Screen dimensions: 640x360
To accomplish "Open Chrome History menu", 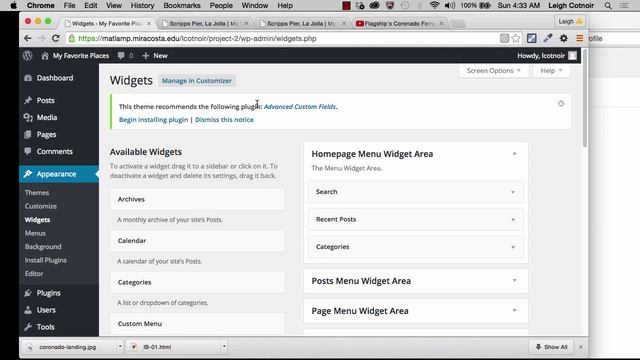I will coord(142,6).
